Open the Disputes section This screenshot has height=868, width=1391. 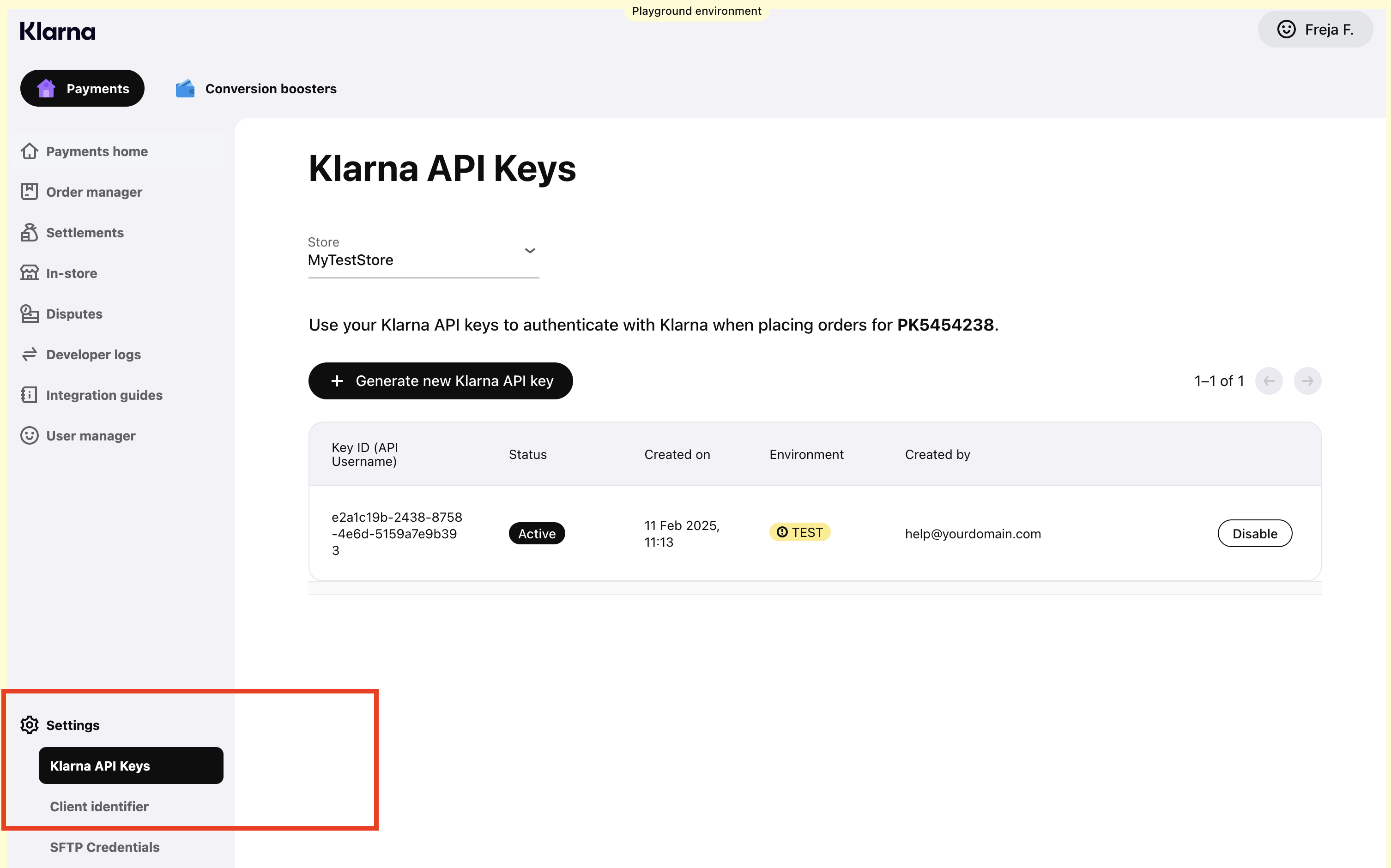click(x=74, y=313)
